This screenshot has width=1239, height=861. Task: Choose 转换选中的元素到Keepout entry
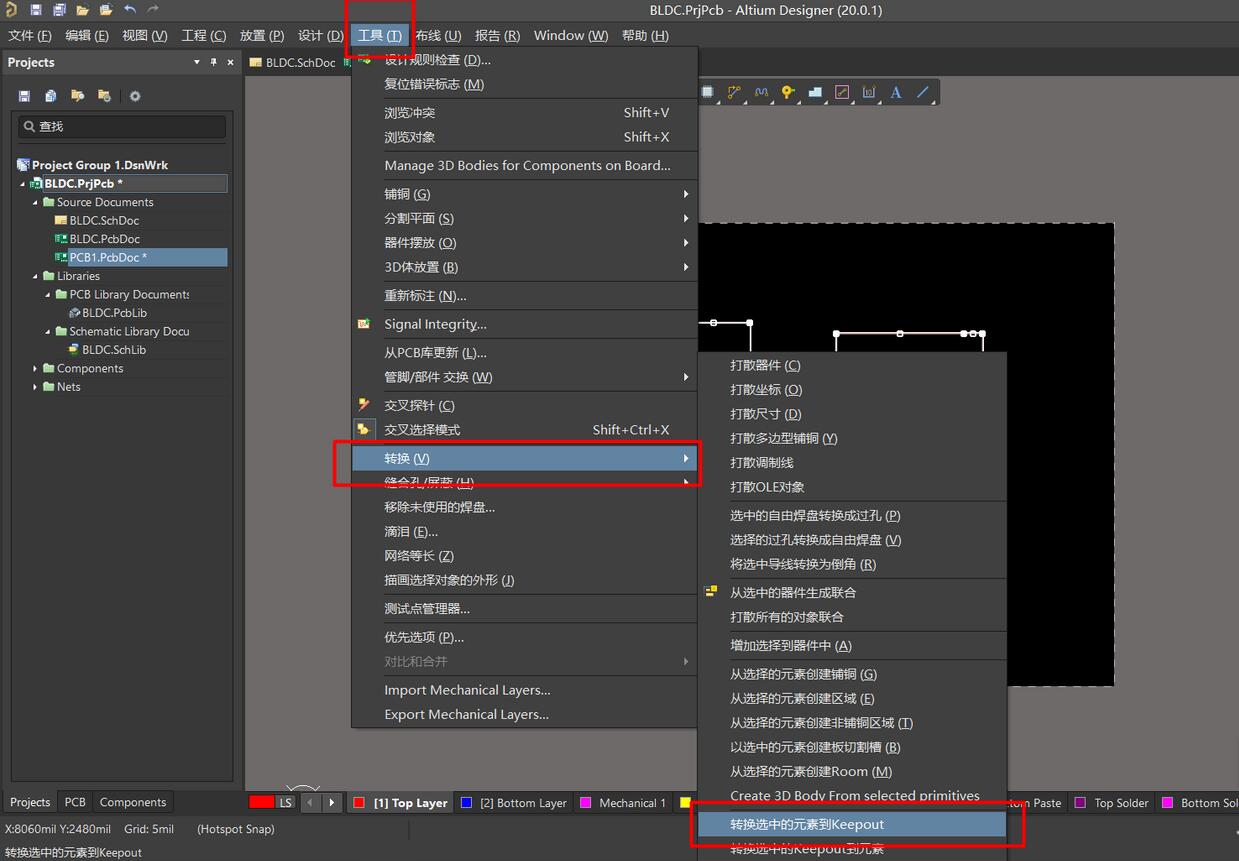click(852, 824)
